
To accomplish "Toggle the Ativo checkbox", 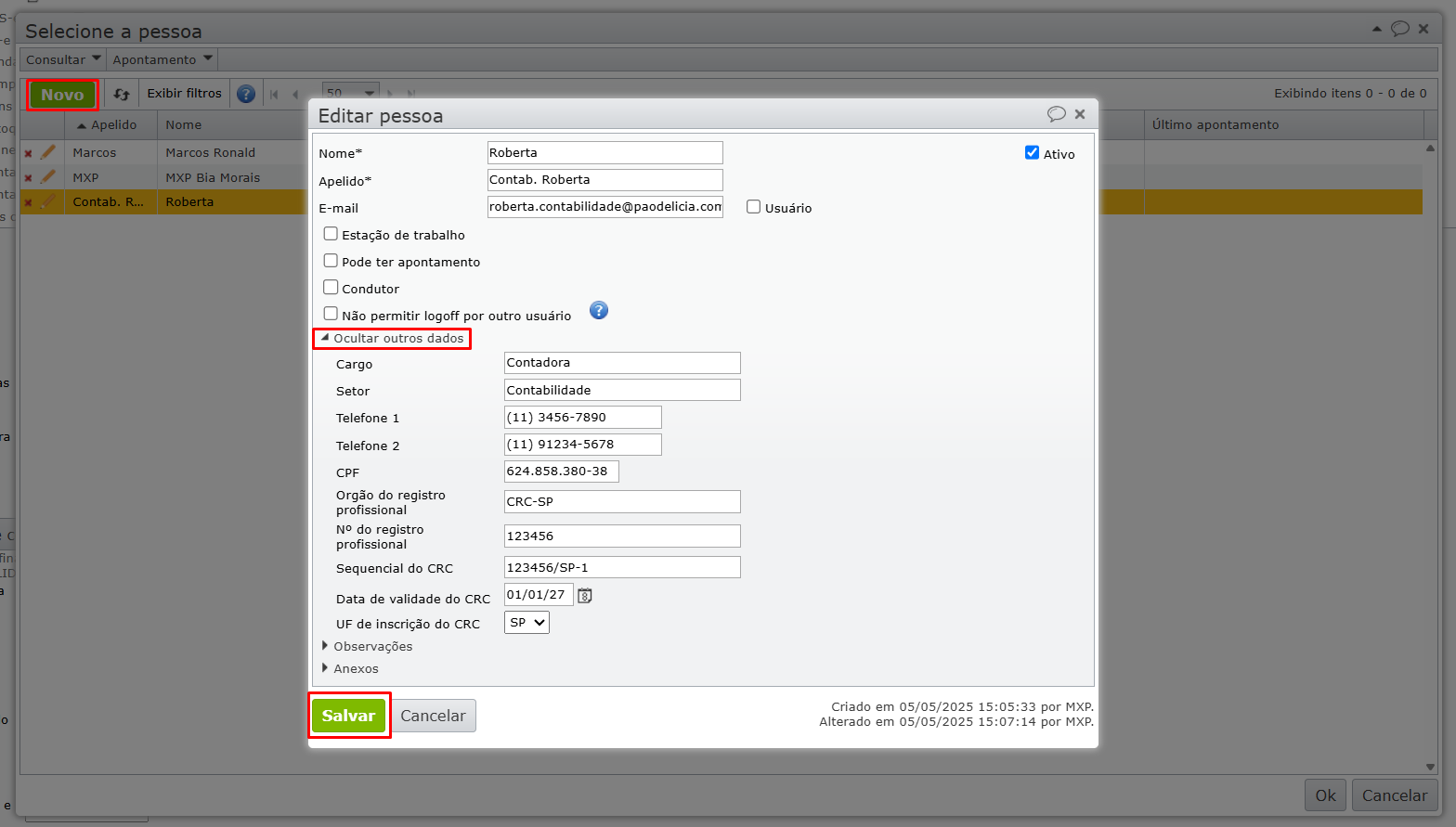I will click(1032, 153).
